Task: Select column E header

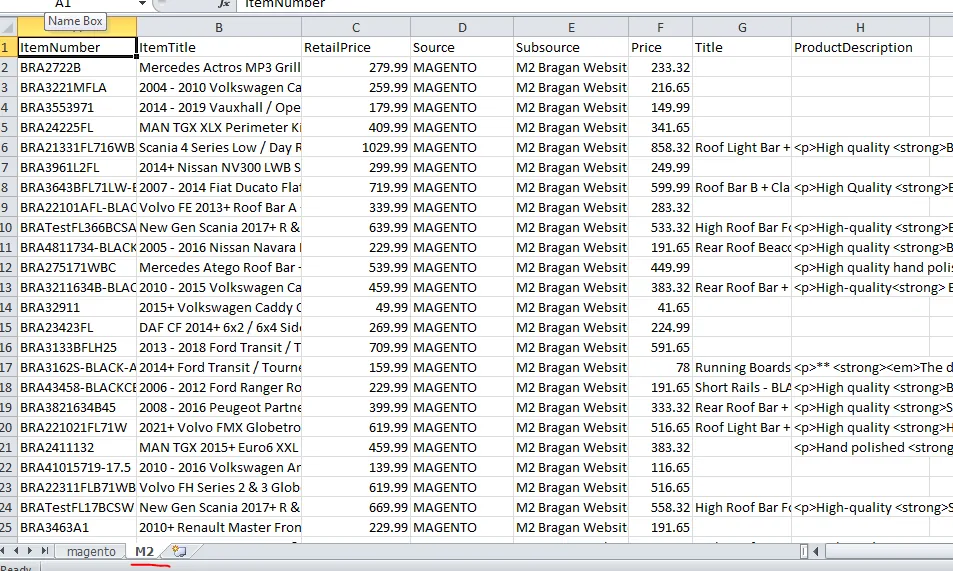Action: [x=571, y=27]
